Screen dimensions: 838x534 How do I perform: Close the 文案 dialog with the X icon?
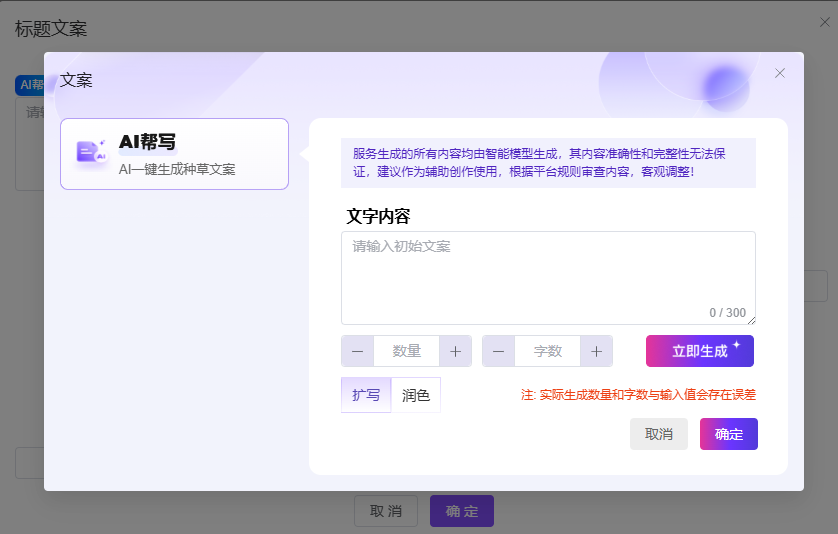tap(780, 73)
